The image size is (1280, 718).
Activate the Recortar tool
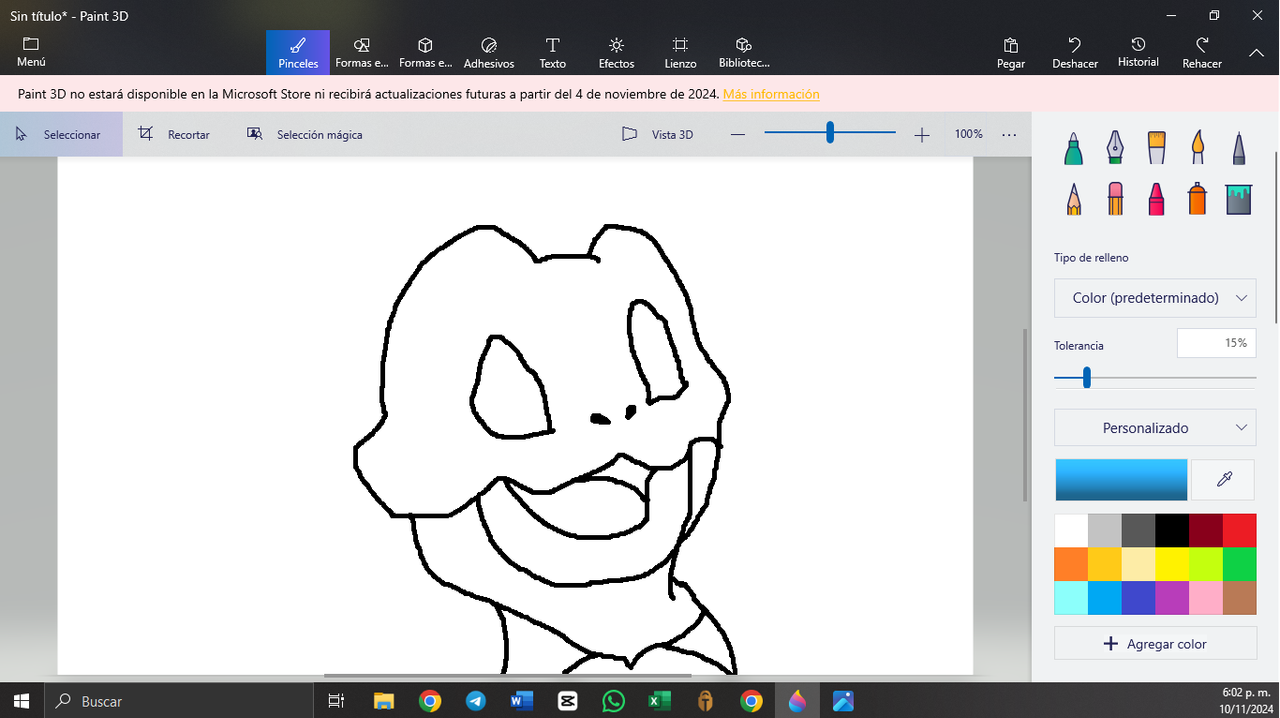[x=174, y=134]
